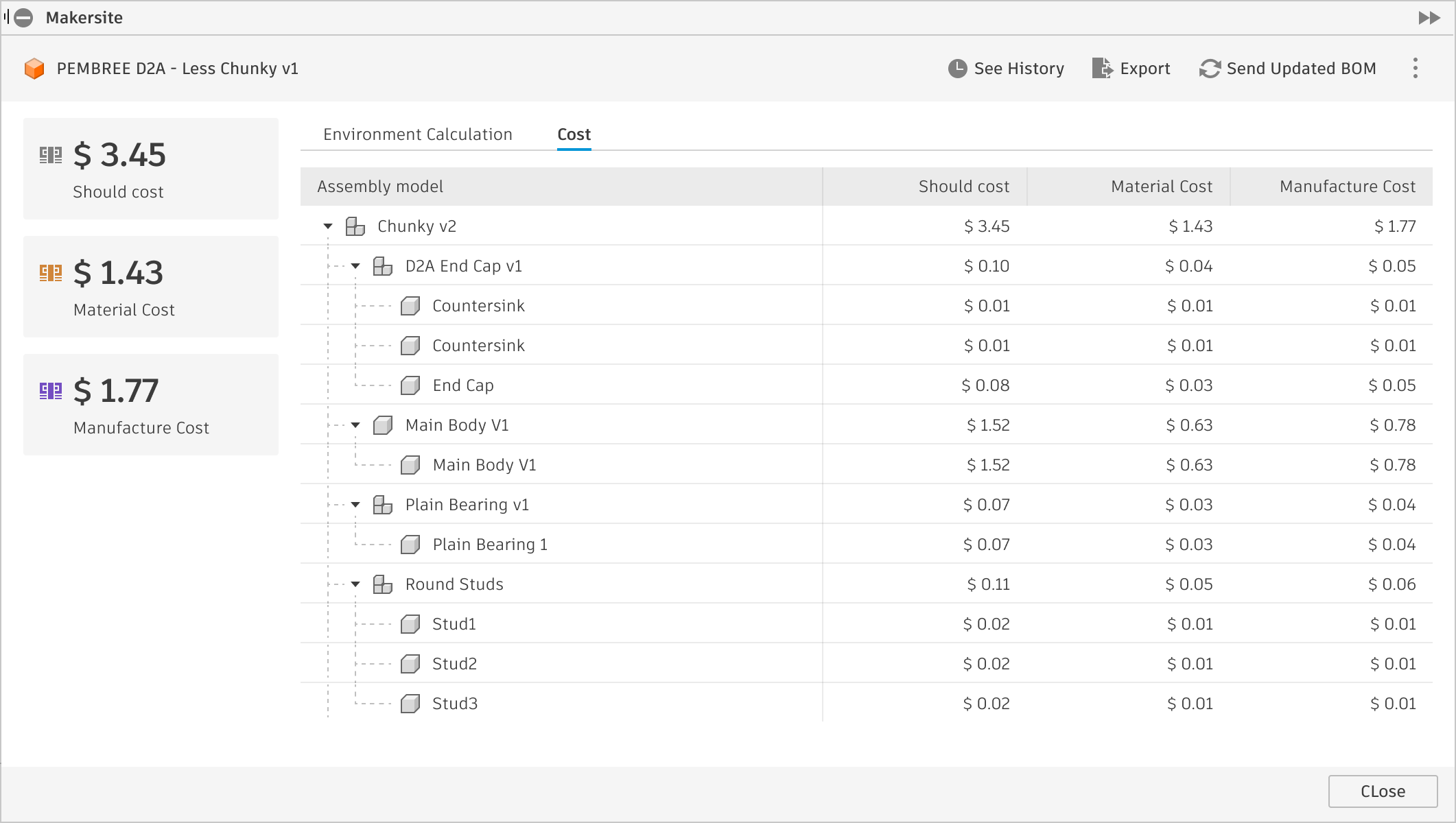Click the CLose button

1383,791
